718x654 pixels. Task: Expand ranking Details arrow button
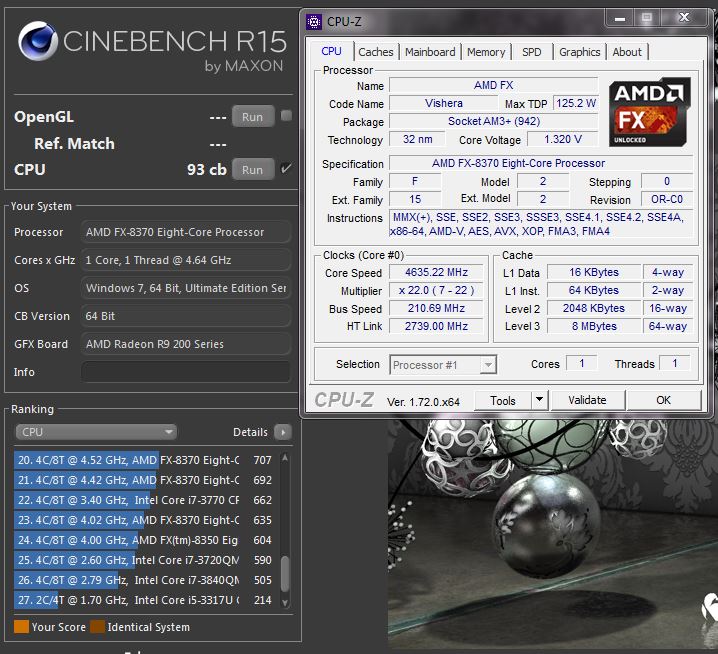283,432
